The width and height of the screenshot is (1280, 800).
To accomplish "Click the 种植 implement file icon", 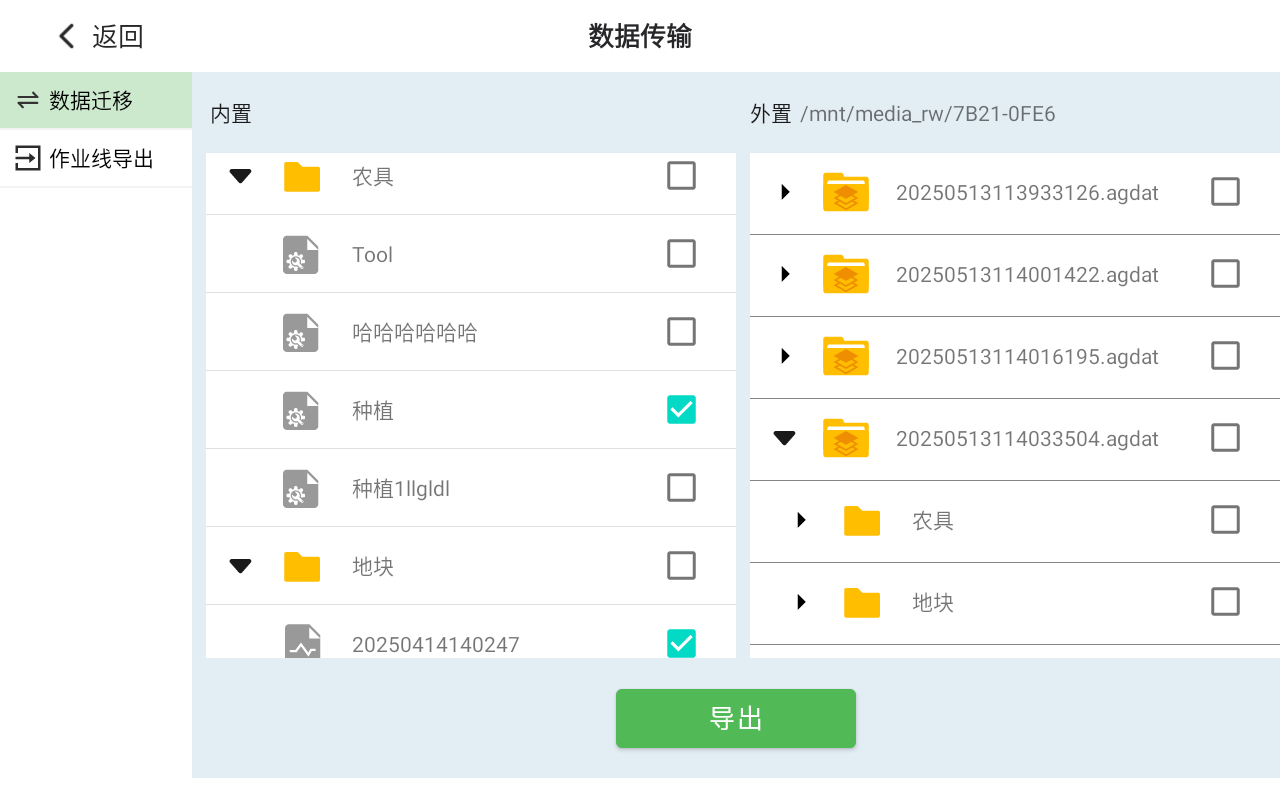I will (x=301, y=411).
